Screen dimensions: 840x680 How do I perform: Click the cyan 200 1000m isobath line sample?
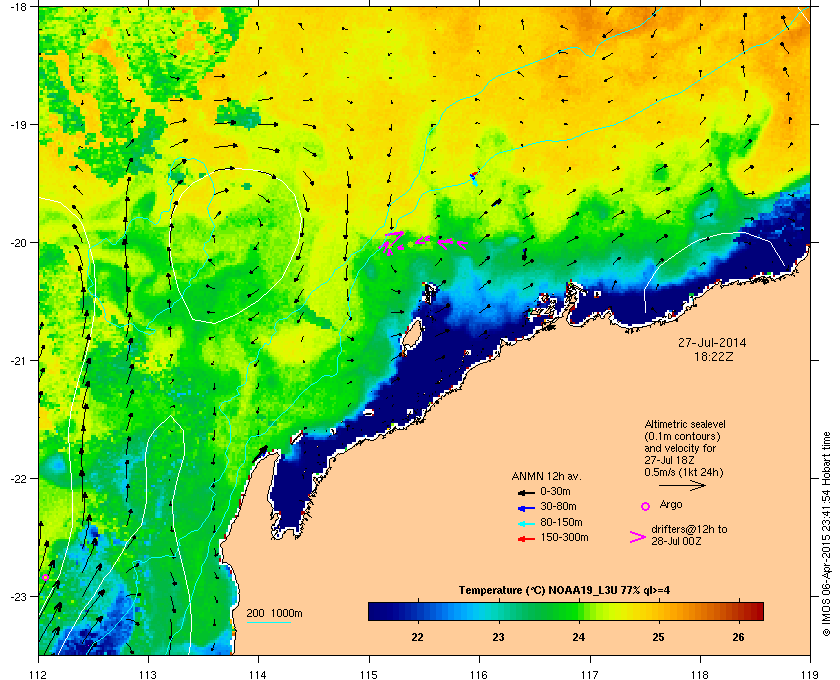click(x=268, y=622)
